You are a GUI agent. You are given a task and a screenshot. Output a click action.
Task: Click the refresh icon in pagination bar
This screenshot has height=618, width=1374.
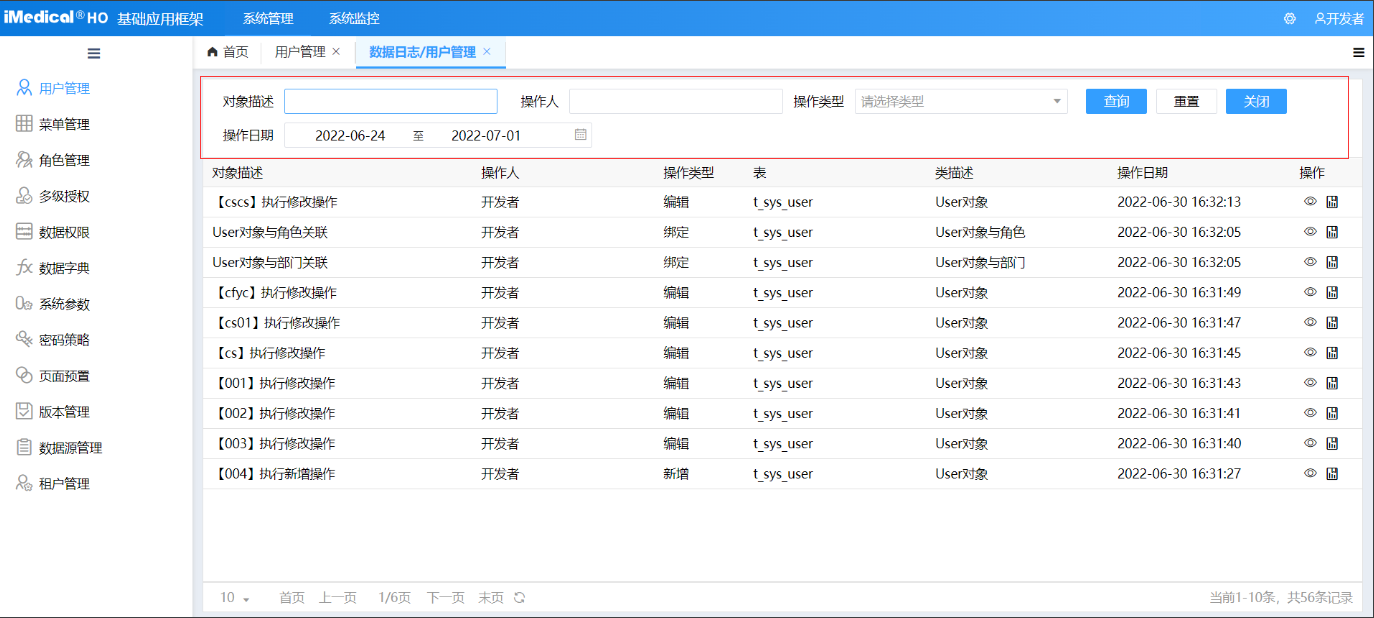pos(519,598)
